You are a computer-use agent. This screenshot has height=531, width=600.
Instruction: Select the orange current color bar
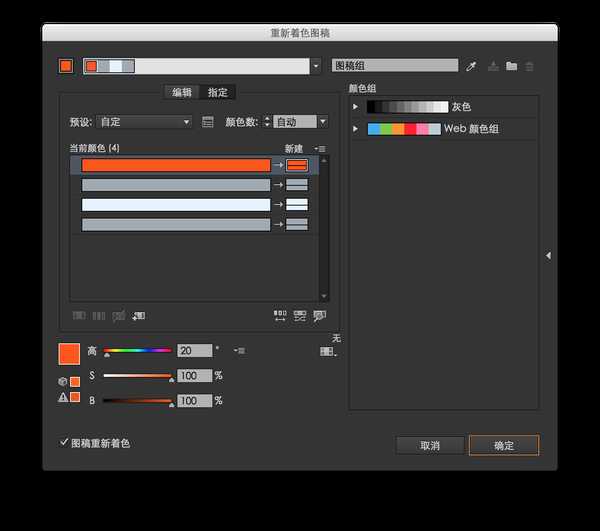176,165
